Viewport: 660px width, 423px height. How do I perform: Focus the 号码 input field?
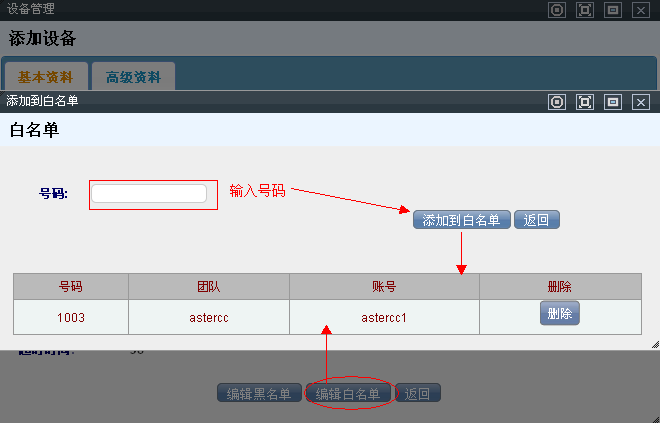[x=149, y=194]
